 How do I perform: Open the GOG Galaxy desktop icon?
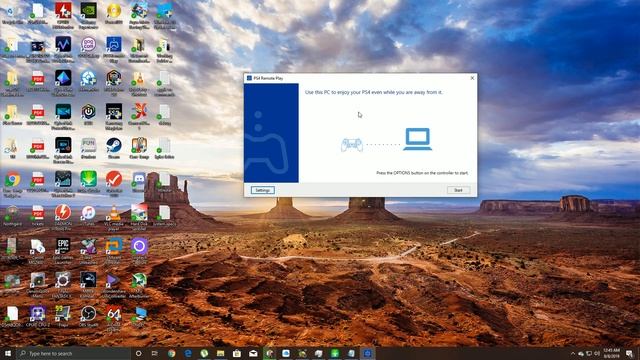88,47
